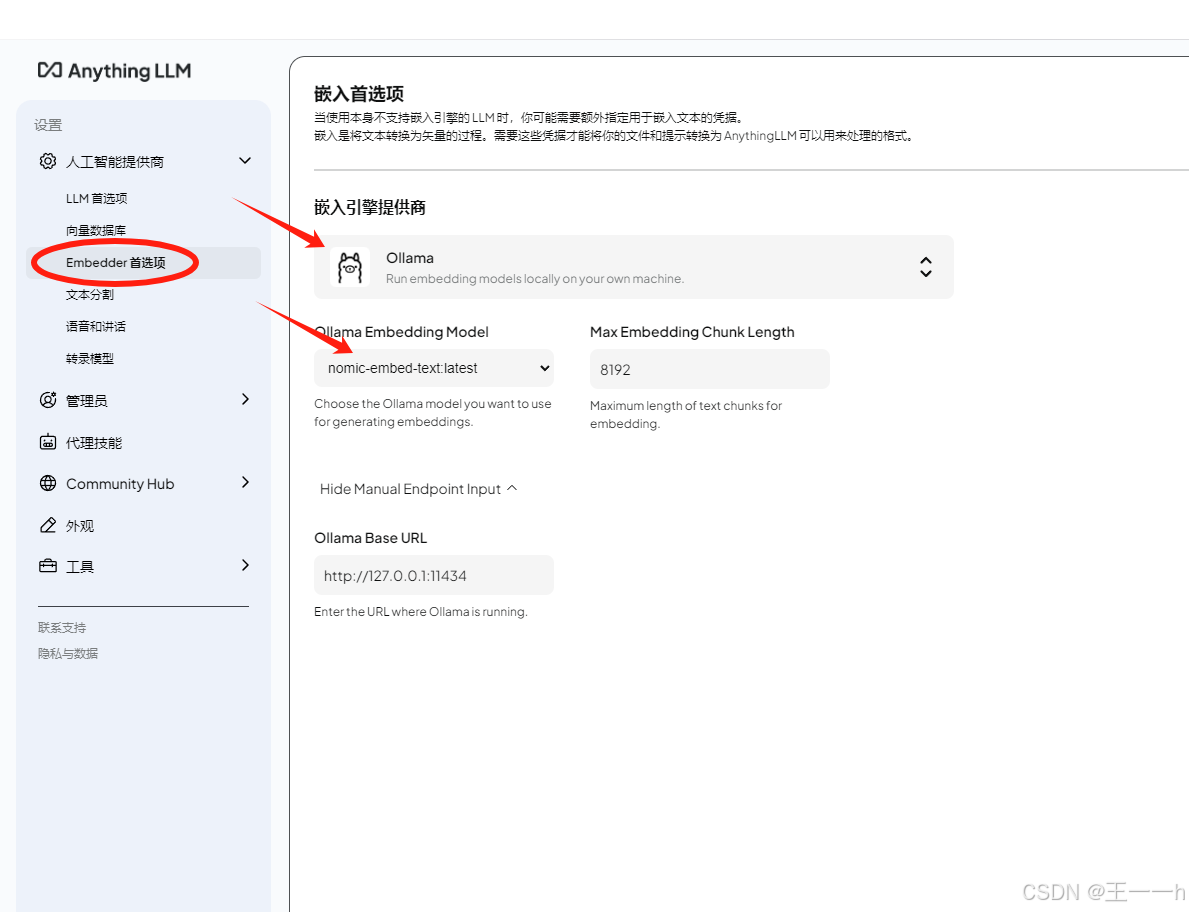This screenshot has width=1189, height=912.
Task: Click the Ollama Base URL label
Action: [371, 538]
